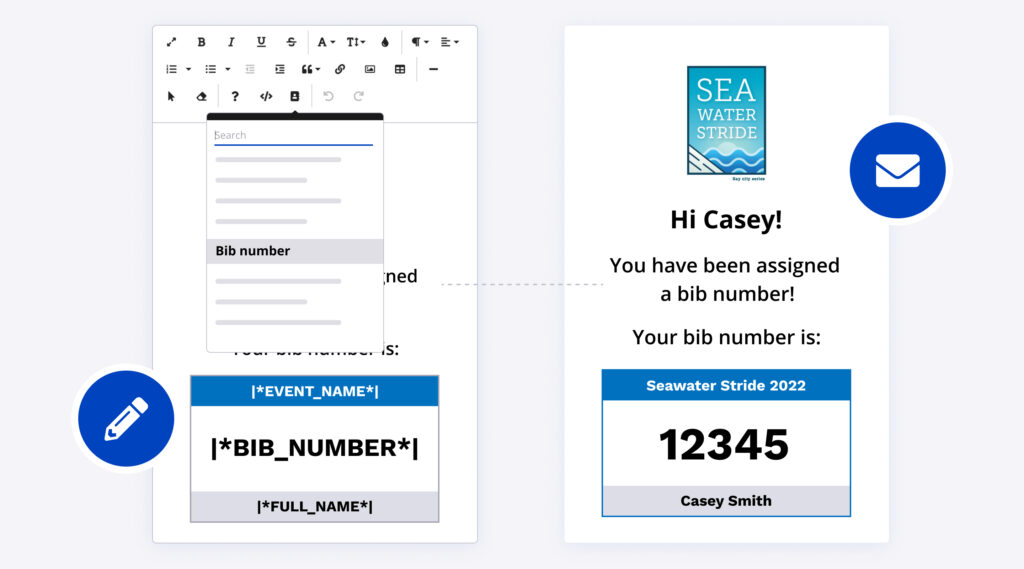This screenshot has width=1024, height=569.
Task: Click the merge tags contact icon
Action: 294,97
